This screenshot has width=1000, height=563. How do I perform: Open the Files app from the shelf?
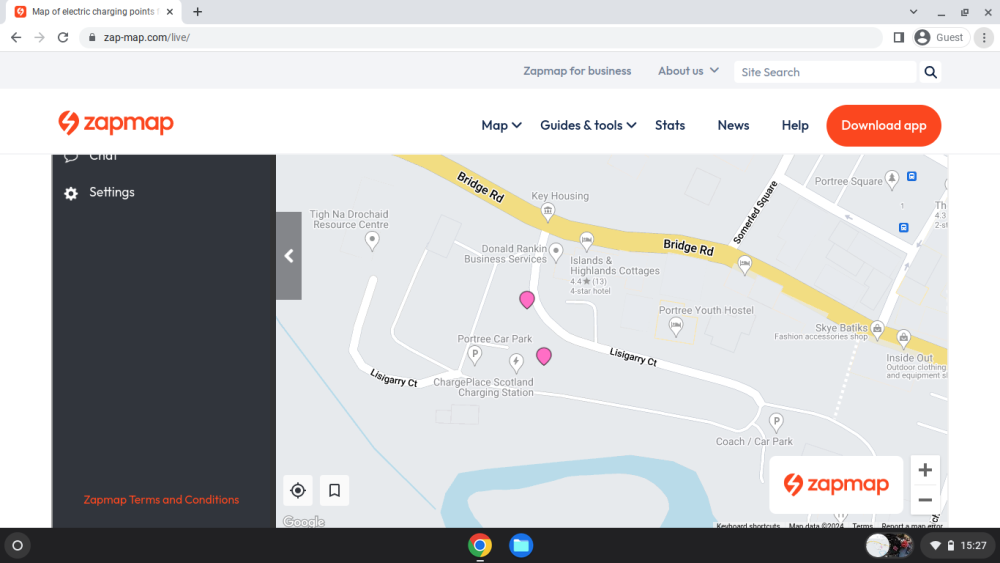521,545
